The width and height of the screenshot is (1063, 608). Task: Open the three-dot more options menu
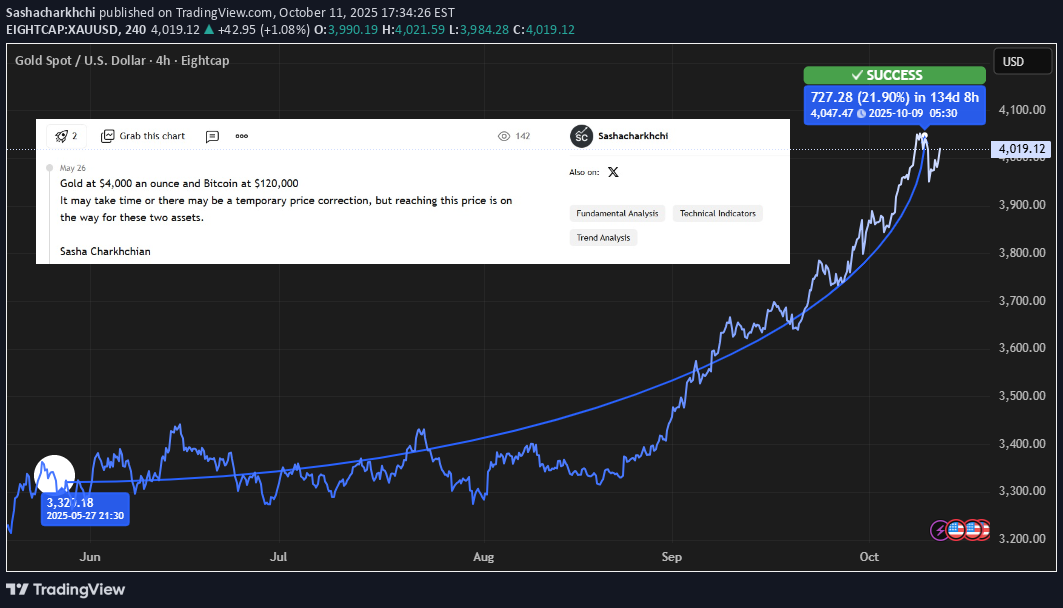click(x=242, y=136)
